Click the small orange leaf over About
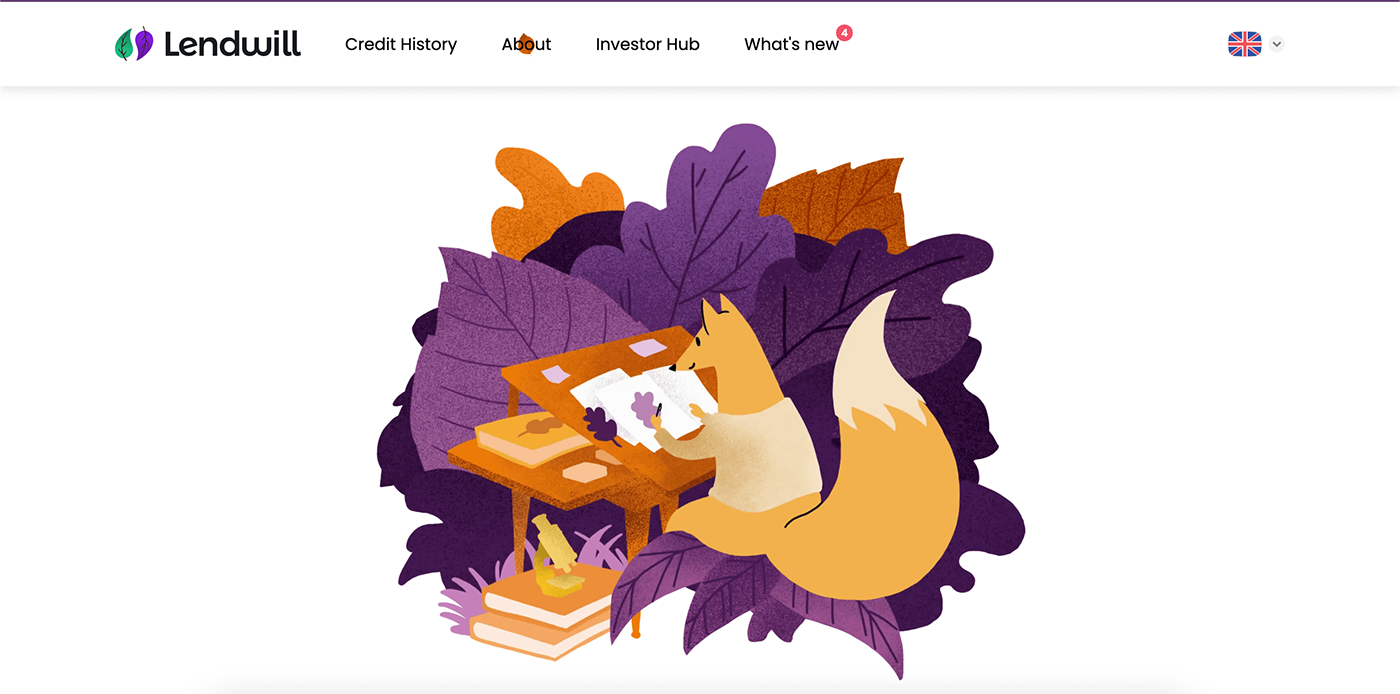The height and width of the screenshot is (694, 1400). coord(526,43)
